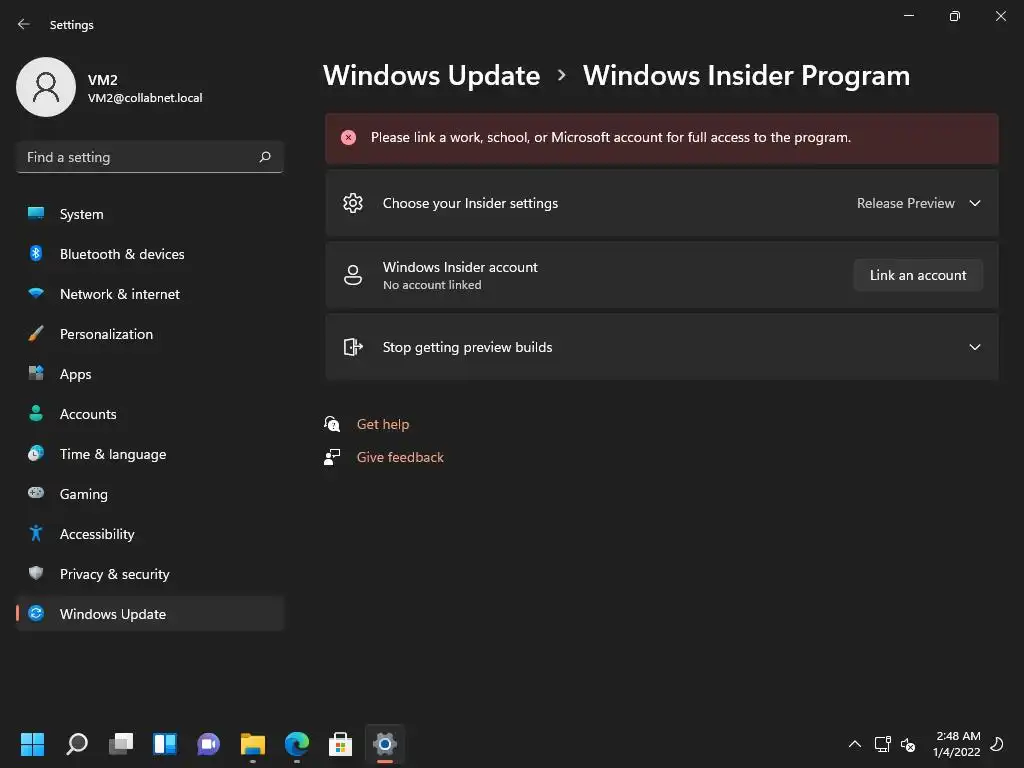Select the Choose your Insider settings row

(662, 203)
